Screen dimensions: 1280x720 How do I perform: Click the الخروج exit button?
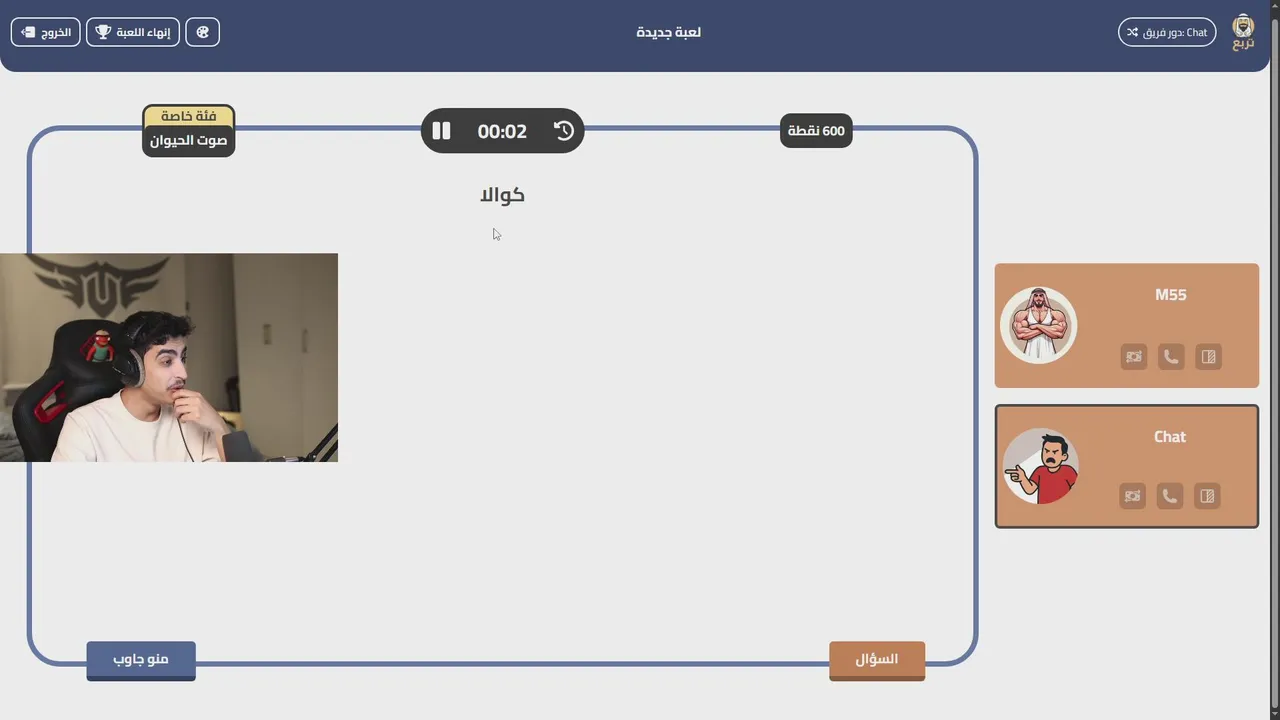pos(46,32)
